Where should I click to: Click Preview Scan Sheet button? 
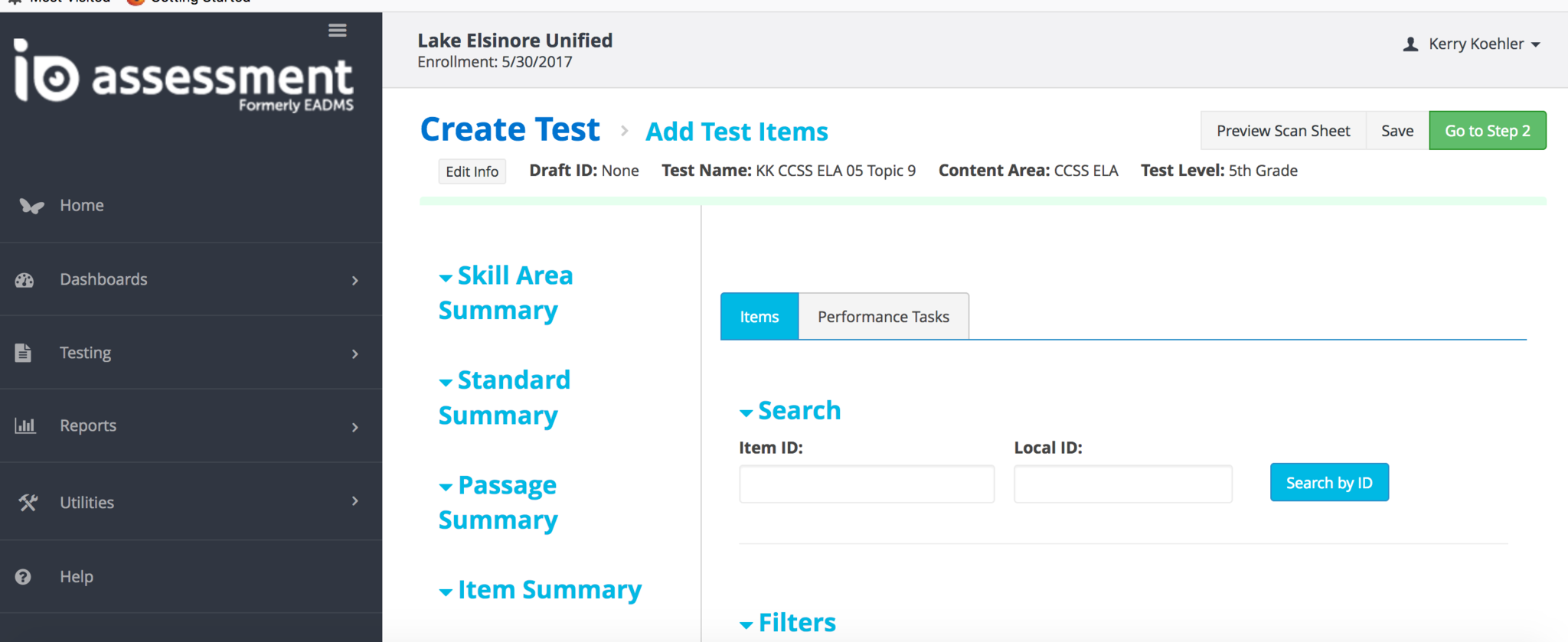(x=1282, y=131)
